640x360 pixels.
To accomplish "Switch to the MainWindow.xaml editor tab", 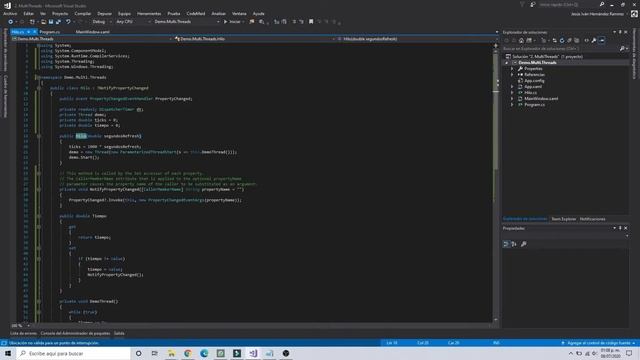I will click(92, 32).
